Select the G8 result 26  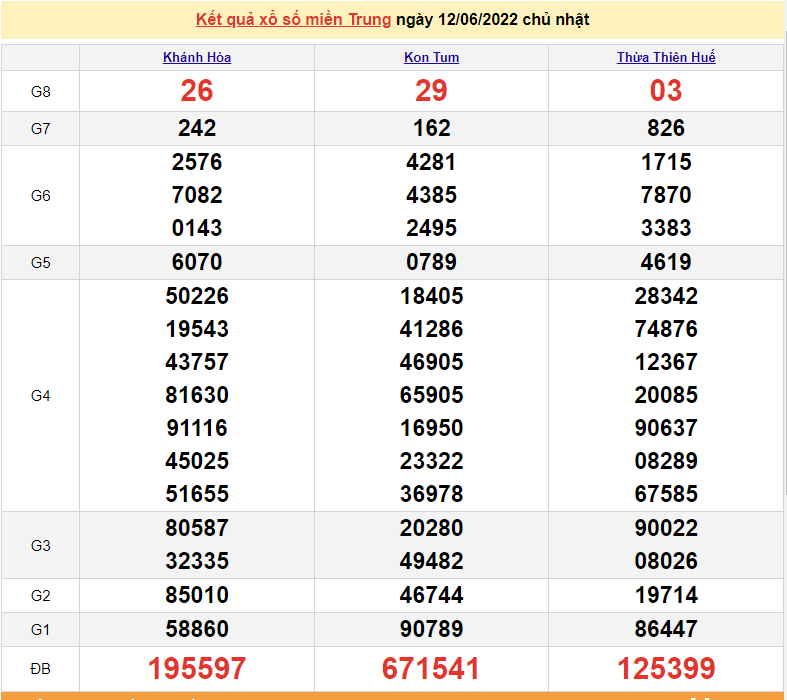pyautogui.click(x=197, y=91)
